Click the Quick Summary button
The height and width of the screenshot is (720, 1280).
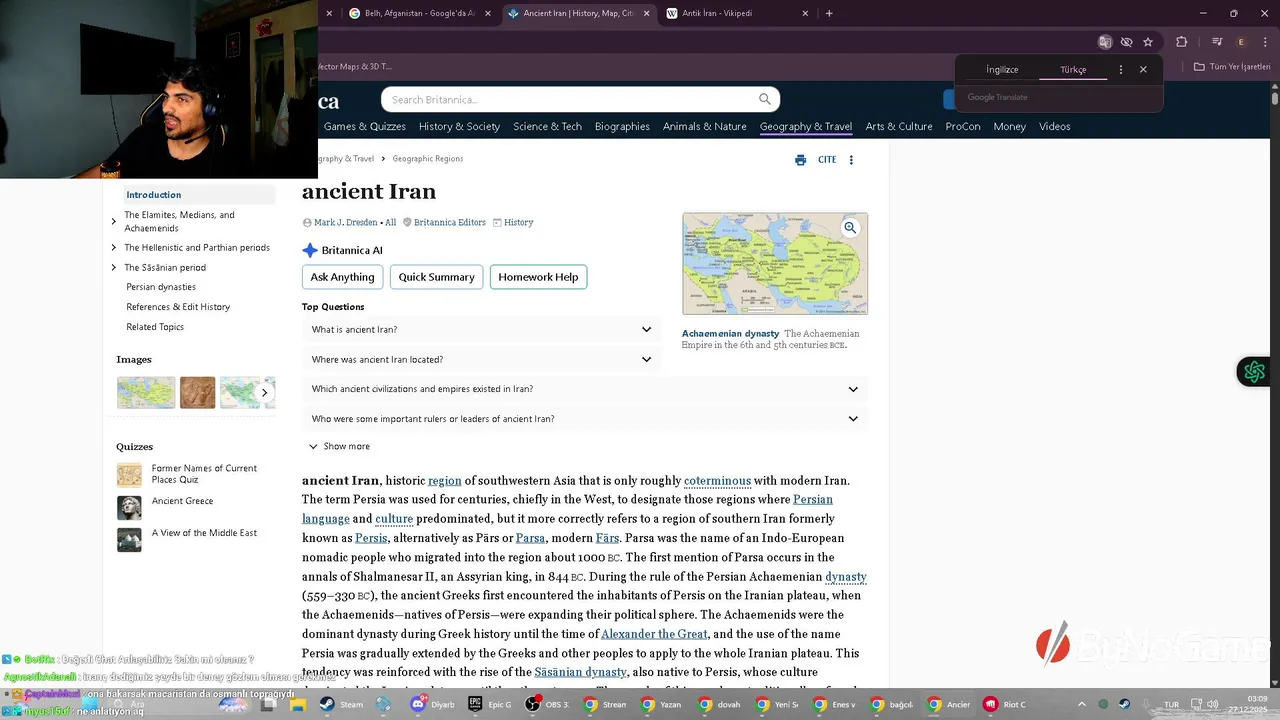point(436,277)
